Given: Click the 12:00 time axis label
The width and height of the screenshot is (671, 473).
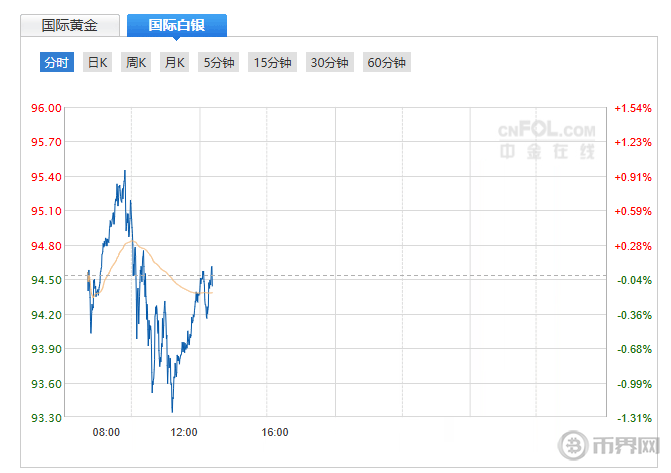Looking at the screenshot, I should pos(184,432).
